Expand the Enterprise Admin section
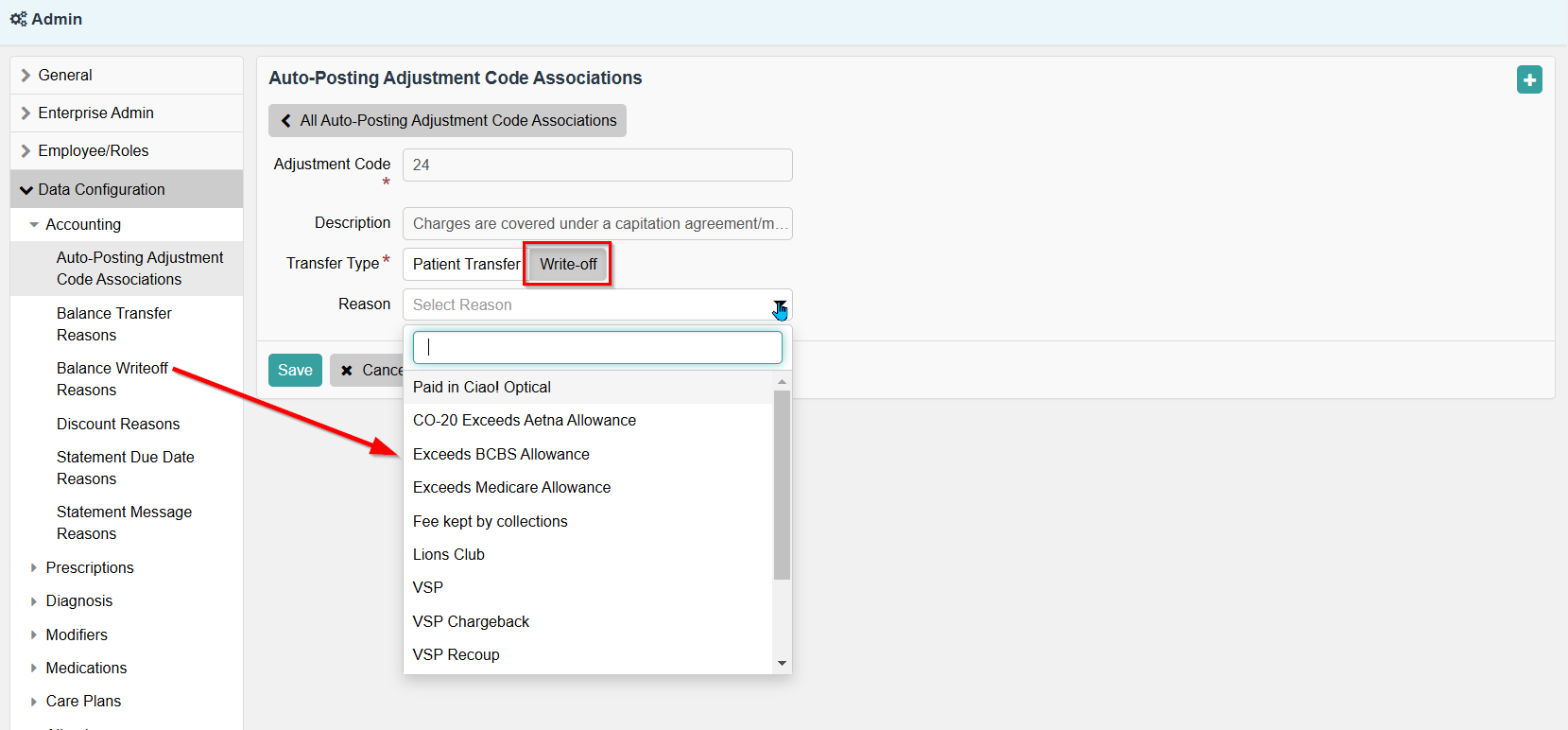The width and height of the screenshot is (1568, 730). [26, 113]
